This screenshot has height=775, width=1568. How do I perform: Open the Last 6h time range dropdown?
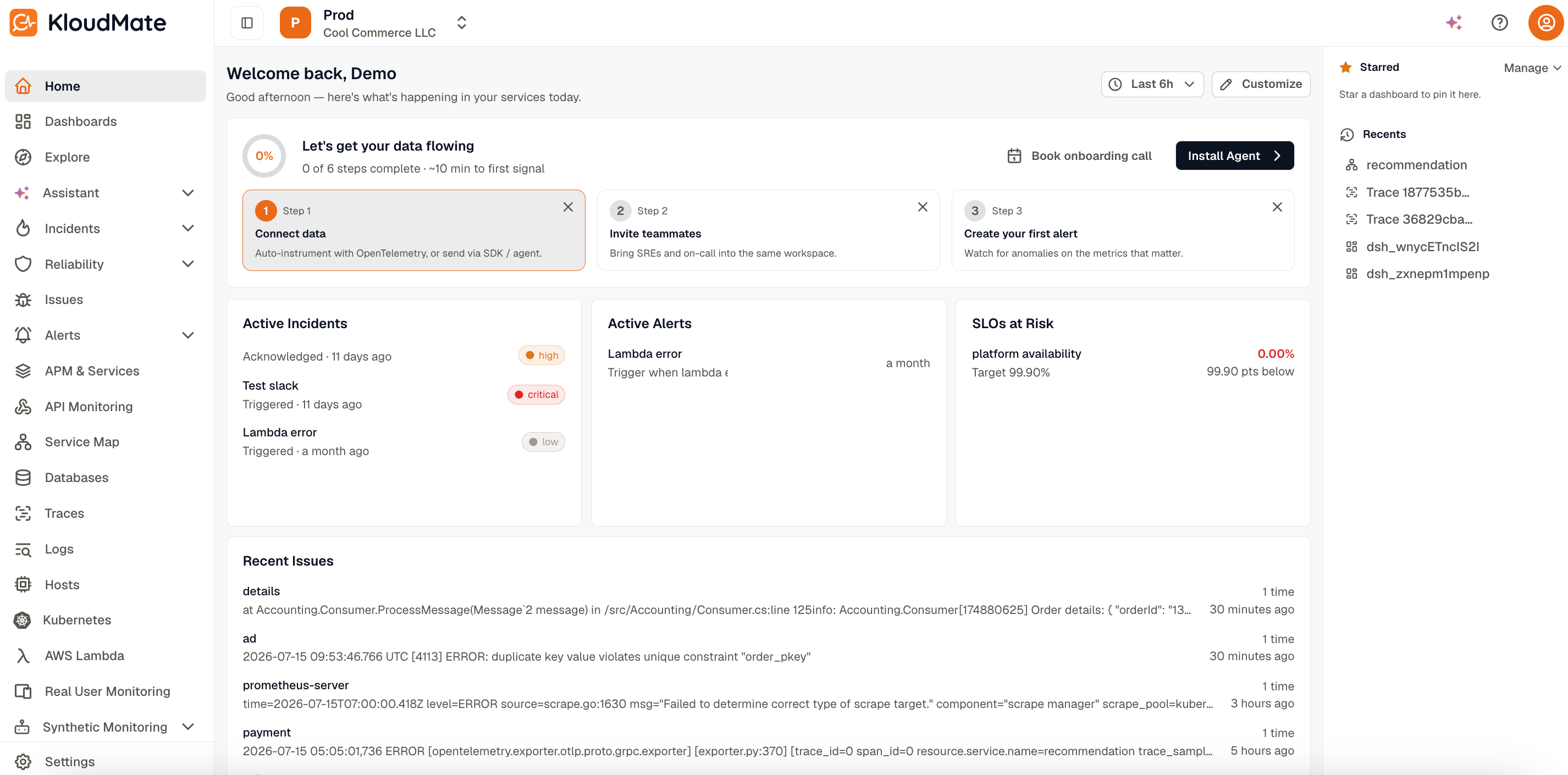coord(1152,85)
